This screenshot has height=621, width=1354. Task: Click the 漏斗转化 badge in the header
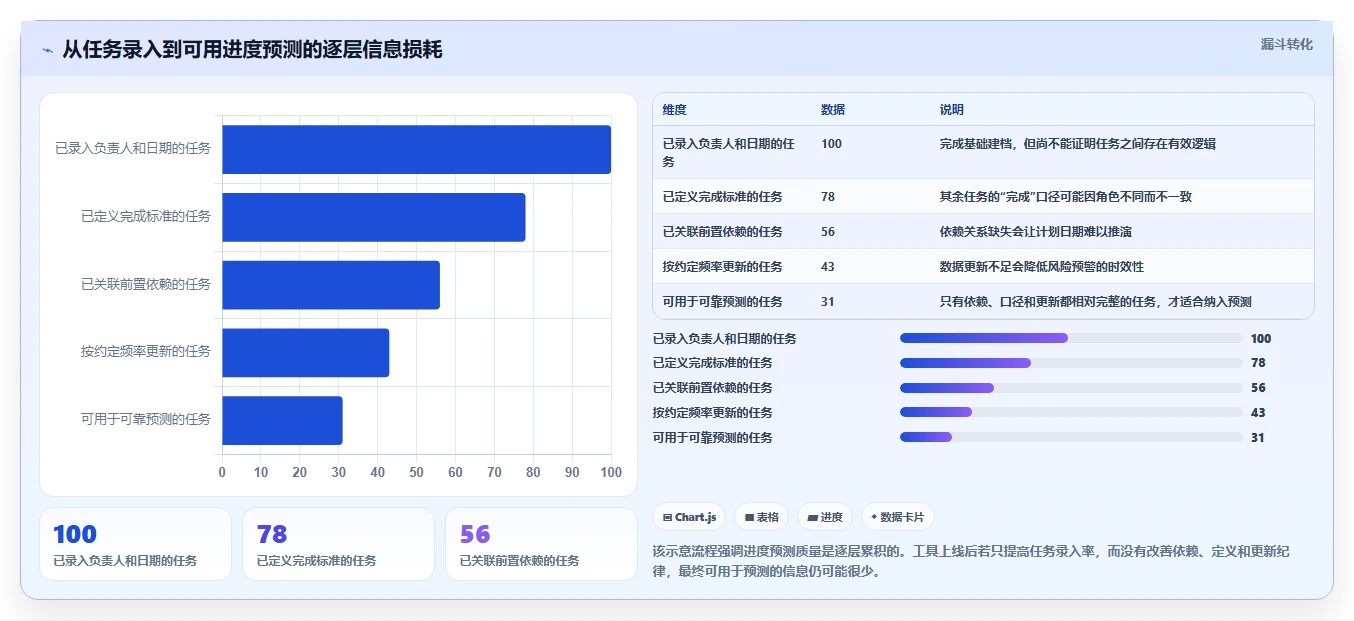(x=1286, y=44)
